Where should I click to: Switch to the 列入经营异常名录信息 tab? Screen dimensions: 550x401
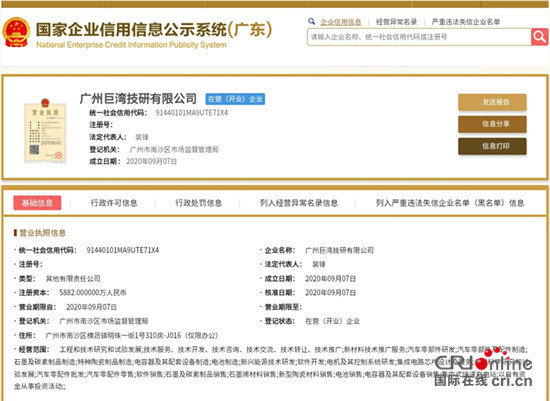(x=299, y=203)
